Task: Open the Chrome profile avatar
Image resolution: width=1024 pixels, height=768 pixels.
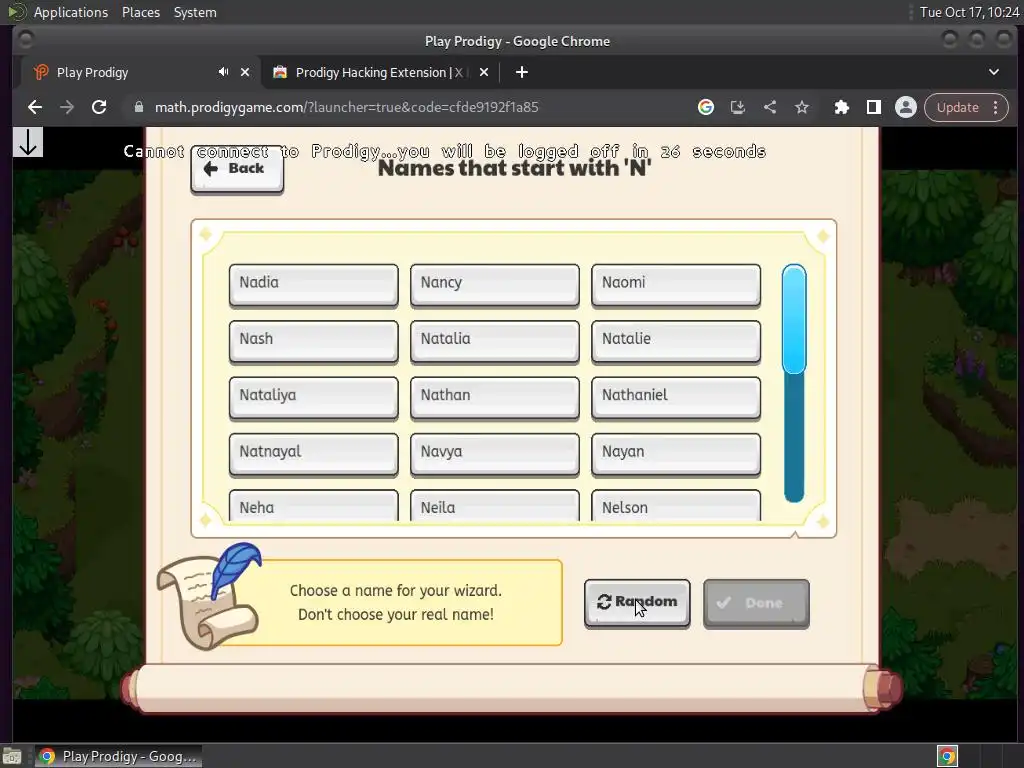Action: click(906, 107)
